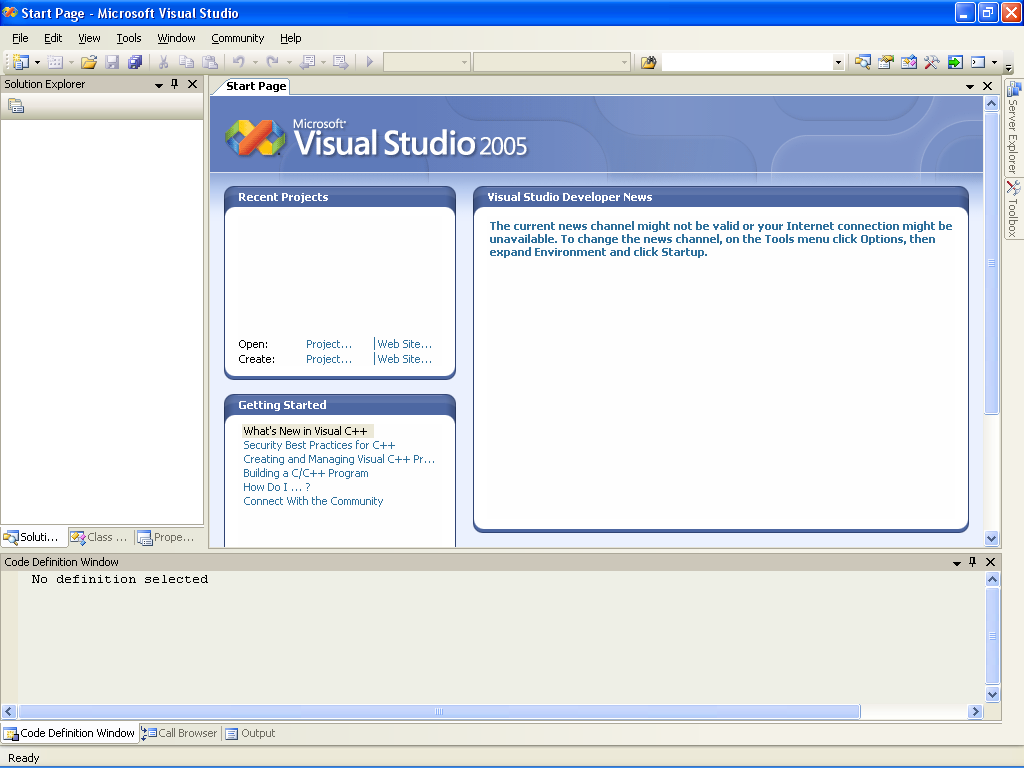Click the Properties Window toolbar icon
Screen dimensions: 1024x768
[x=886, y=62]
